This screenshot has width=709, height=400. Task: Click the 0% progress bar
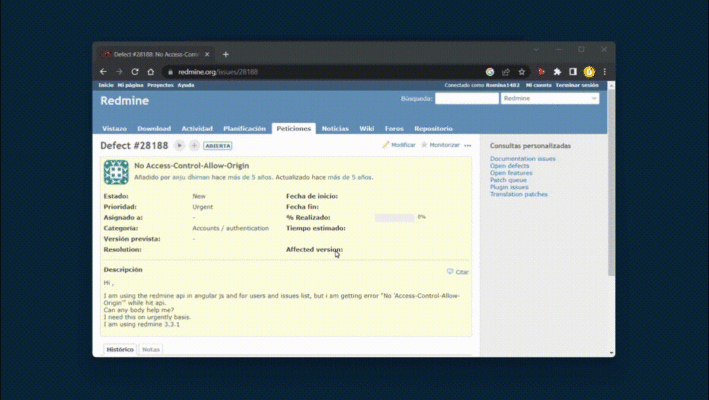[x=395, y=218]
